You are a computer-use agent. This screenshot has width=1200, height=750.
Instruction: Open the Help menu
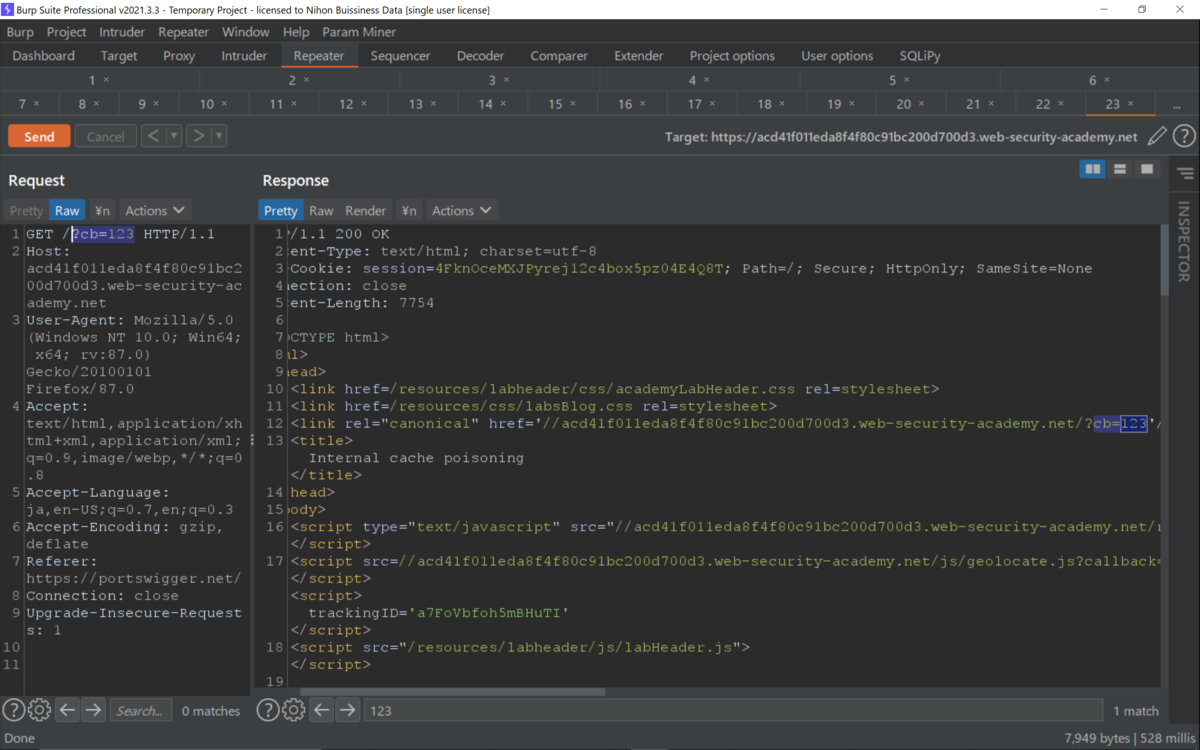point(296,32)
